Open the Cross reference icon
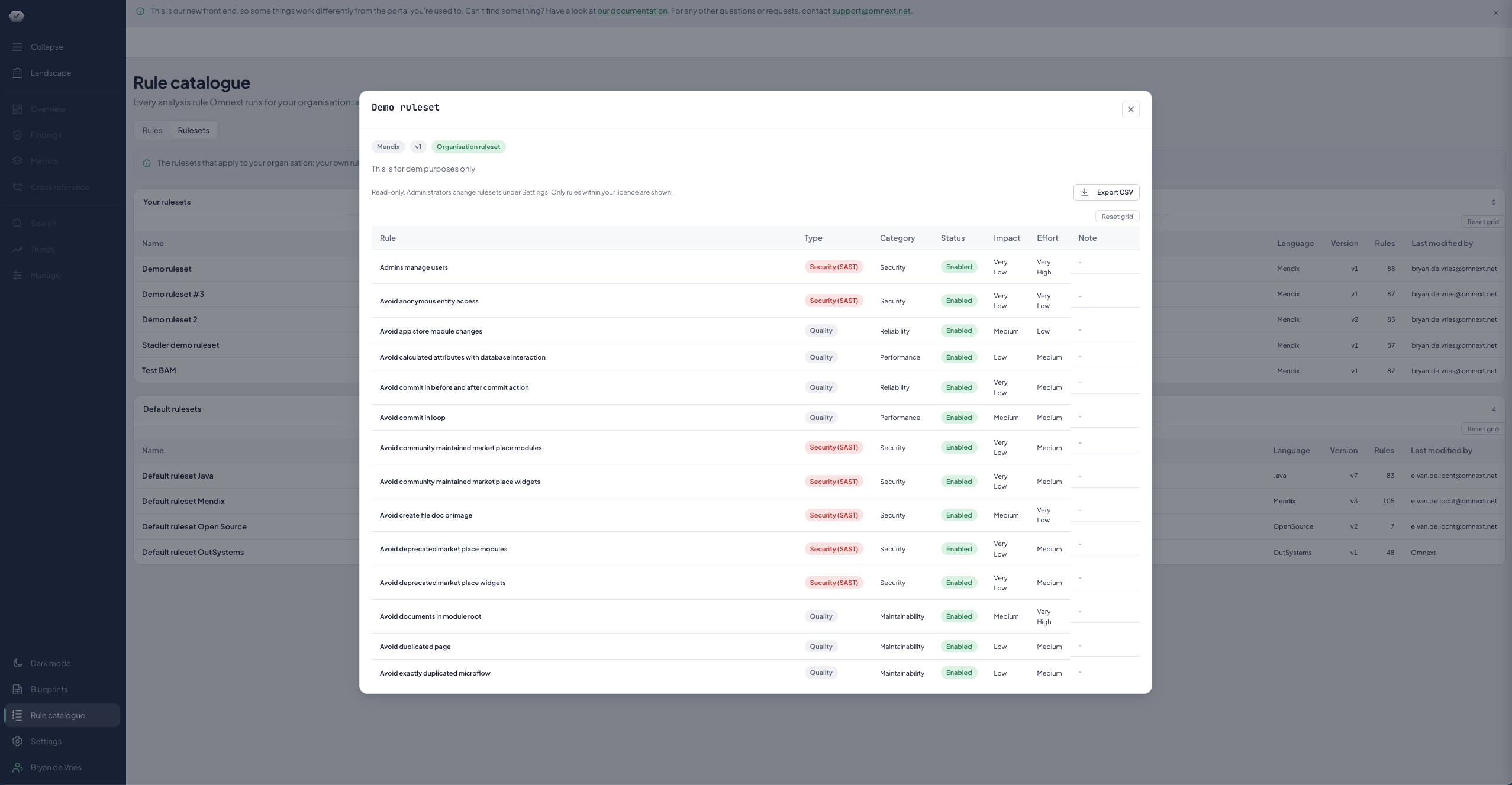The height and width of the screenshot is (785, 1512). [18, 187]
